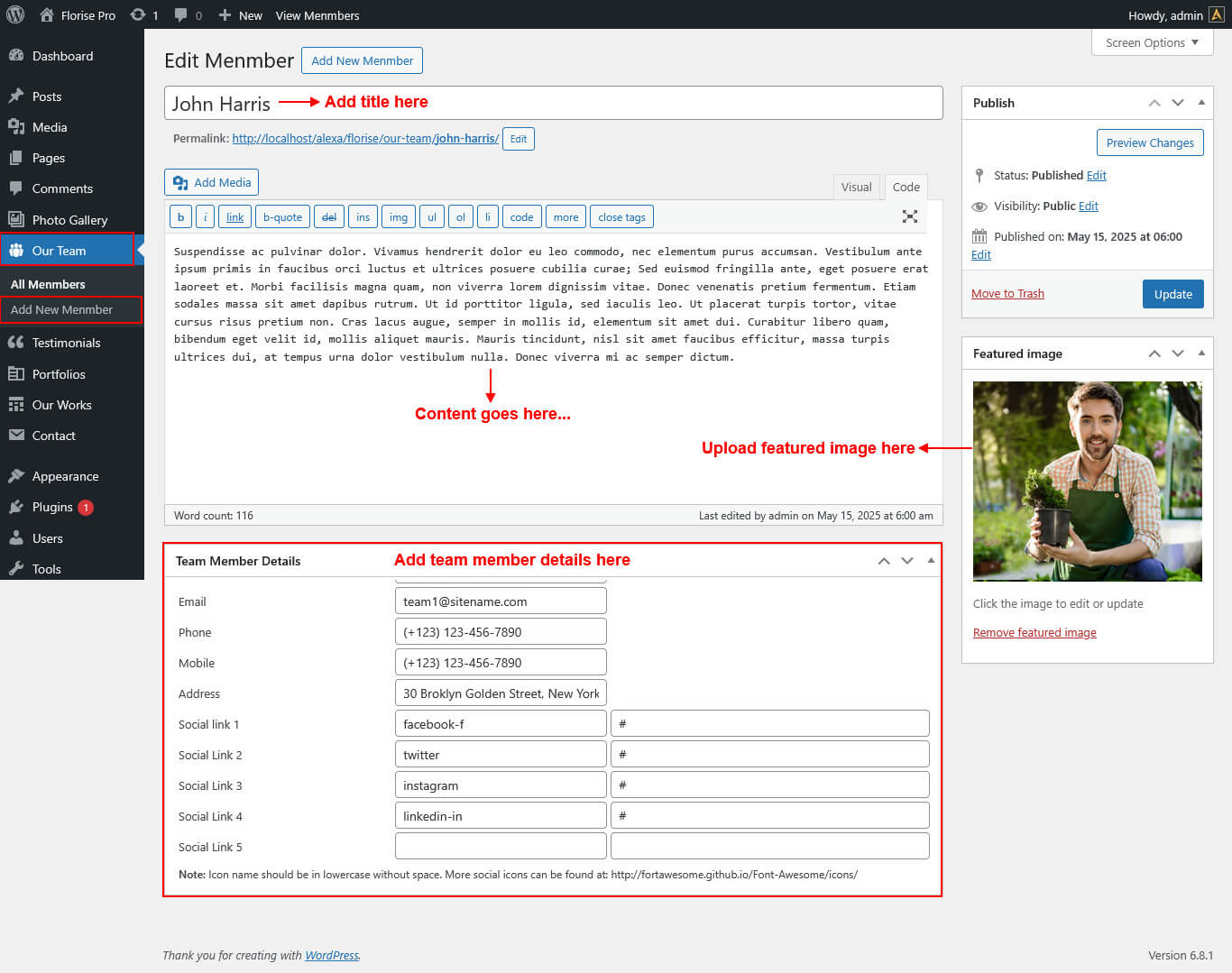Switch to the Visual editor tab

[x=856, y=187]
